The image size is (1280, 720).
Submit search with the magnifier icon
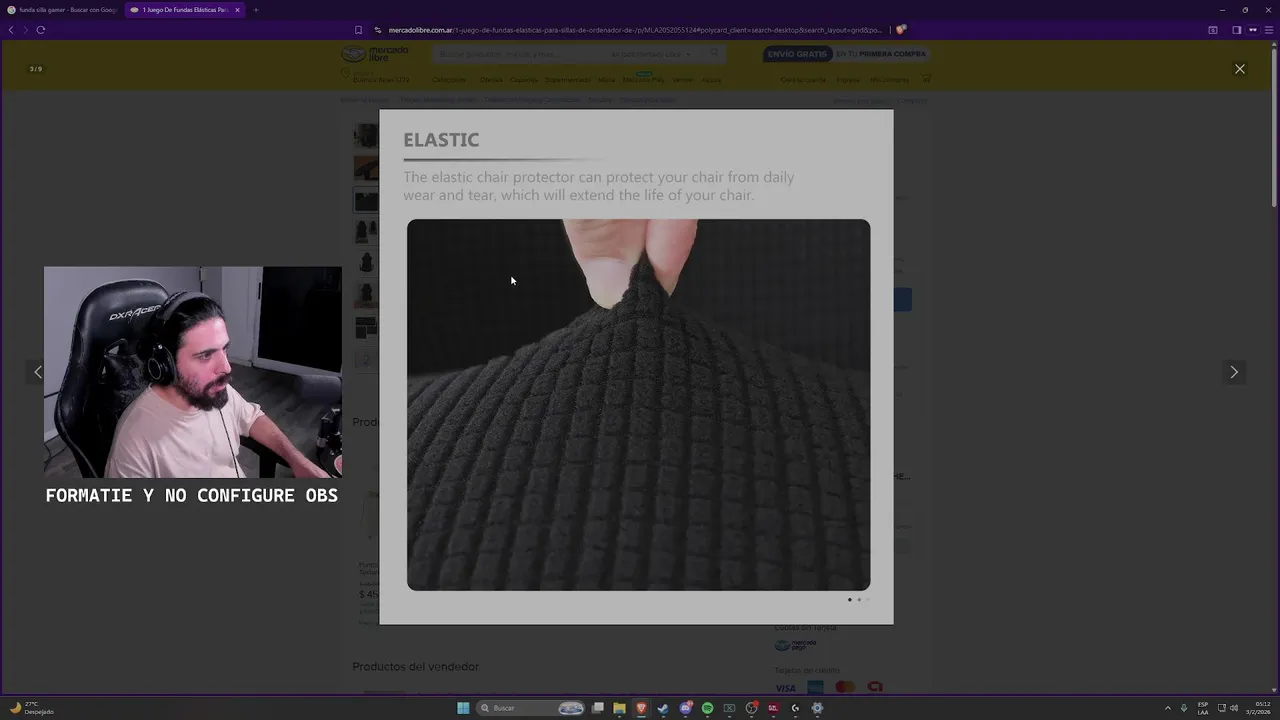(714, 54)
